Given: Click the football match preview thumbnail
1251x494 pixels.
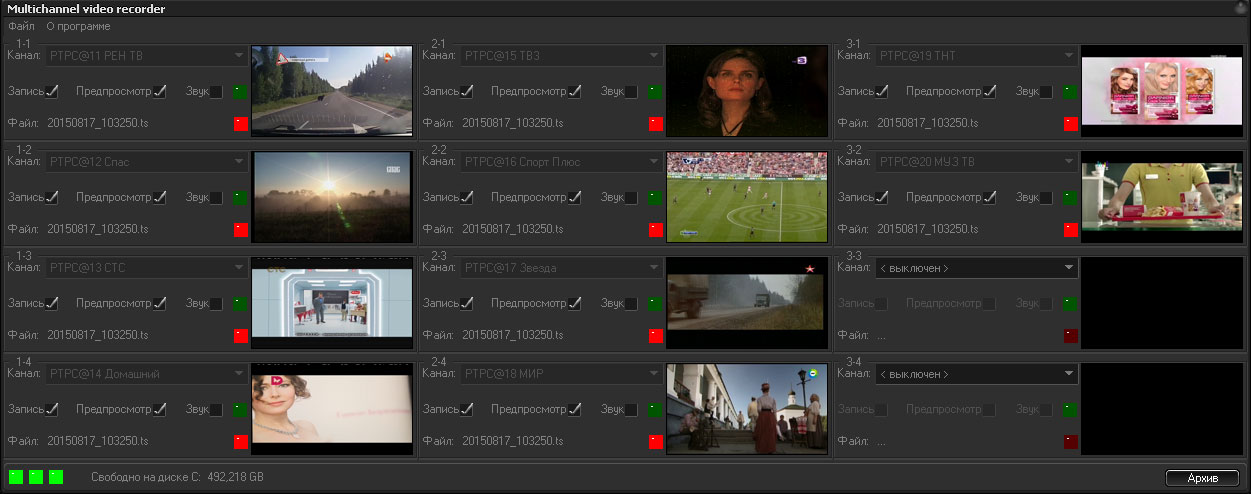Looking at the screenshot, I should [x=747, y=197].
